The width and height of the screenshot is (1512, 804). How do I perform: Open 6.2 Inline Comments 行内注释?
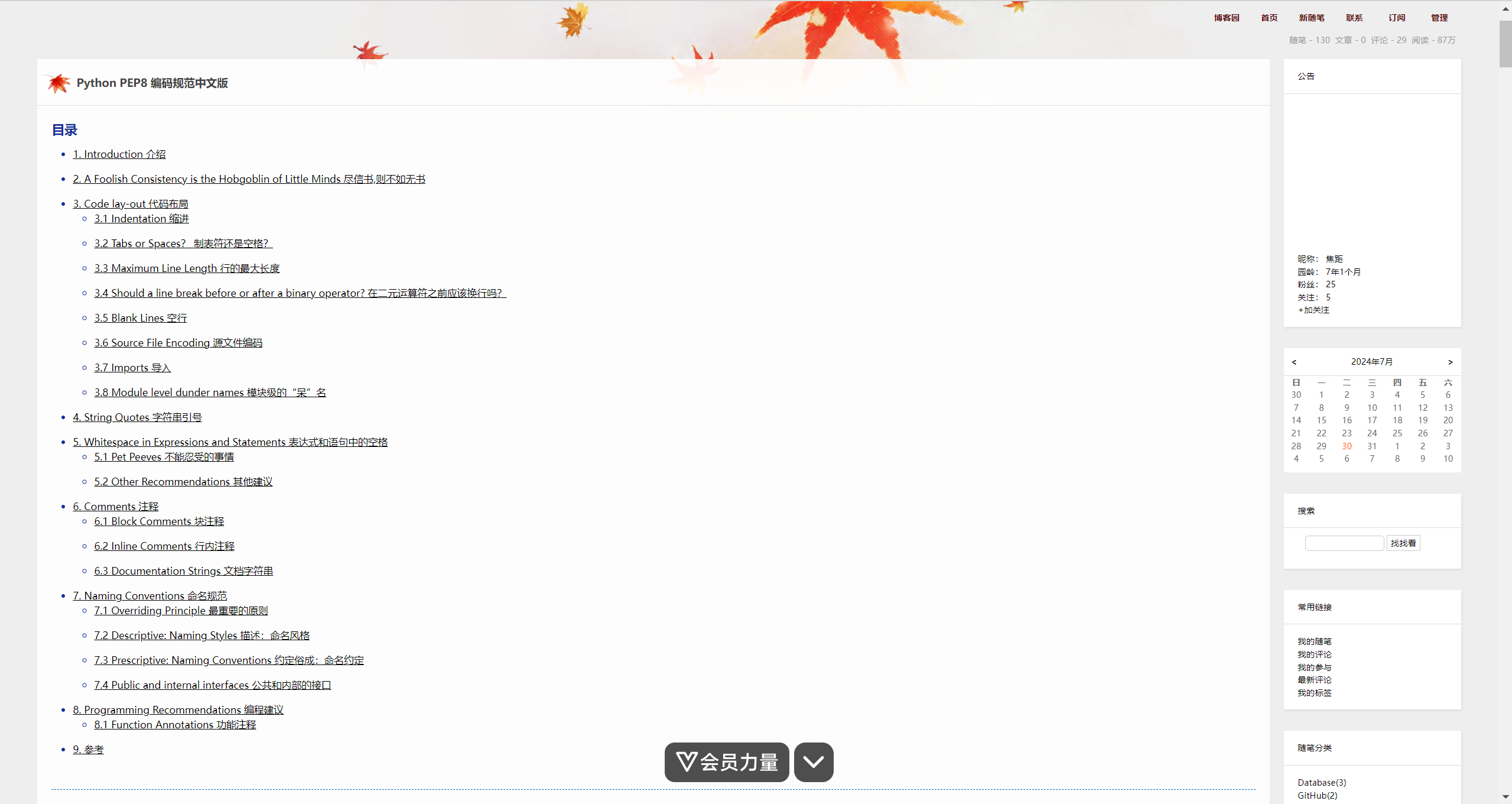click(164, 546)
